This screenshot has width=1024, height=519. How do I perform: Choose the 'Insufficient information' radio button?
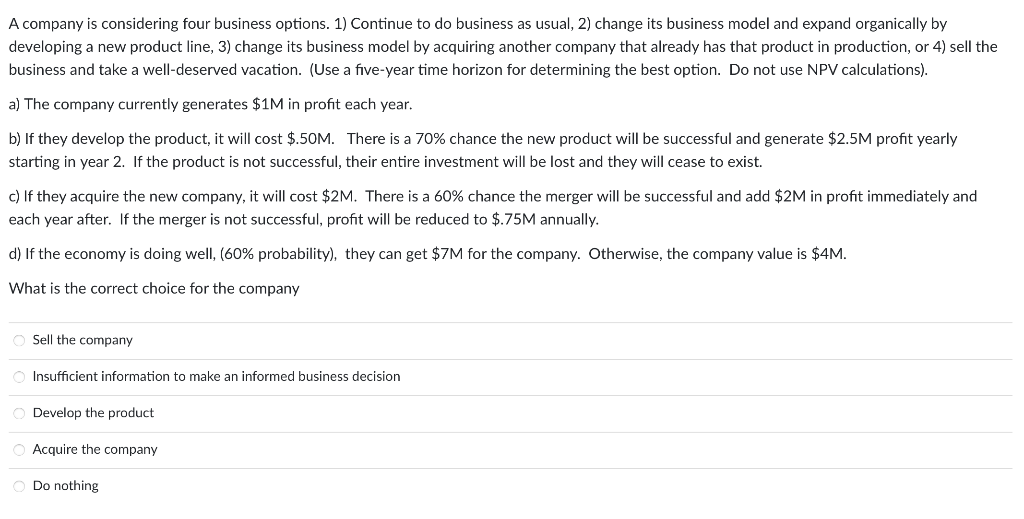(18, 377)
